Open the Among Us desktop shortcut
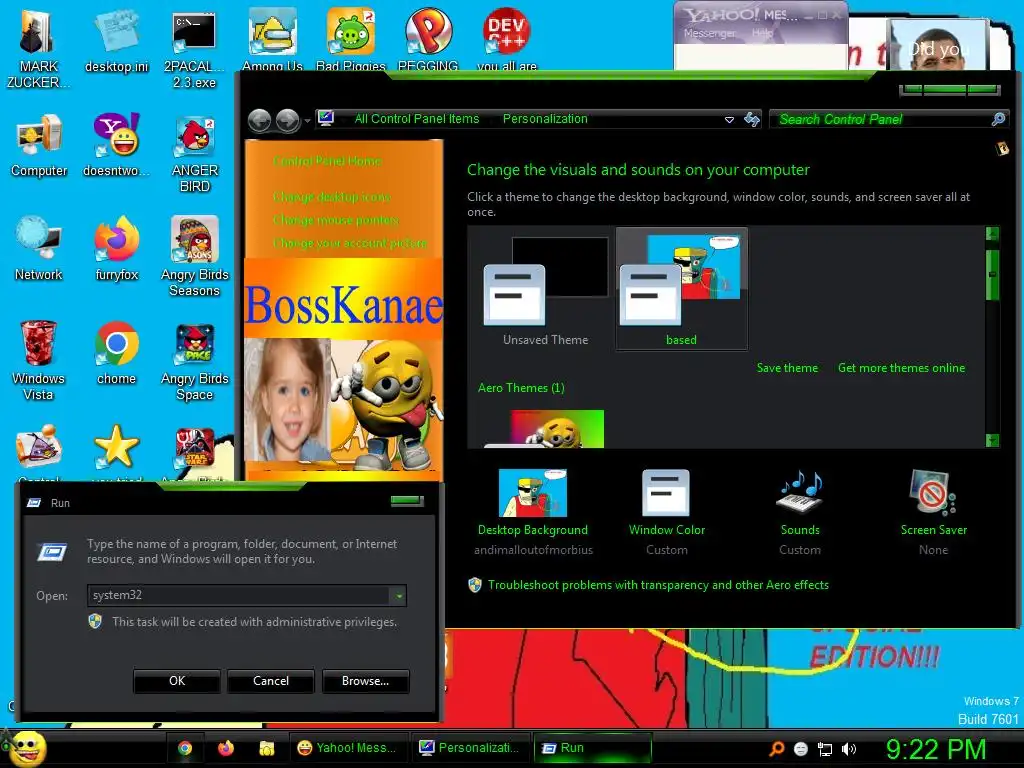The height and width of the screenshot is (768, 1024). pos(272,39)
